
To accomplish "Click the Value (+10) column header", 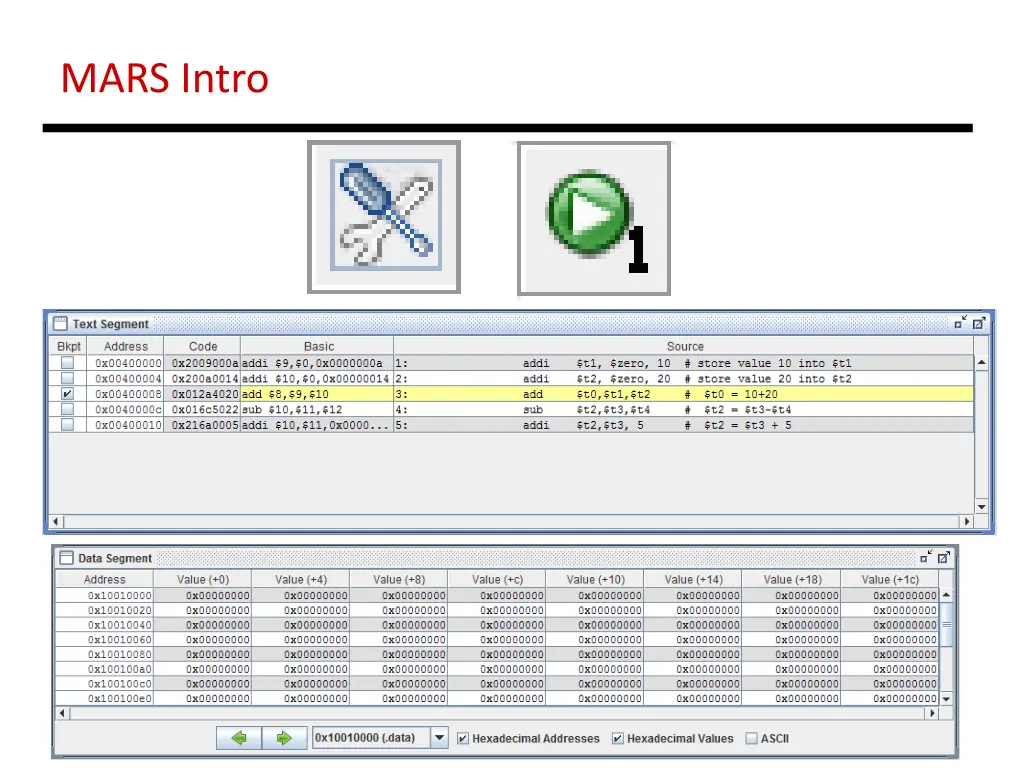I will coord(595,579).
